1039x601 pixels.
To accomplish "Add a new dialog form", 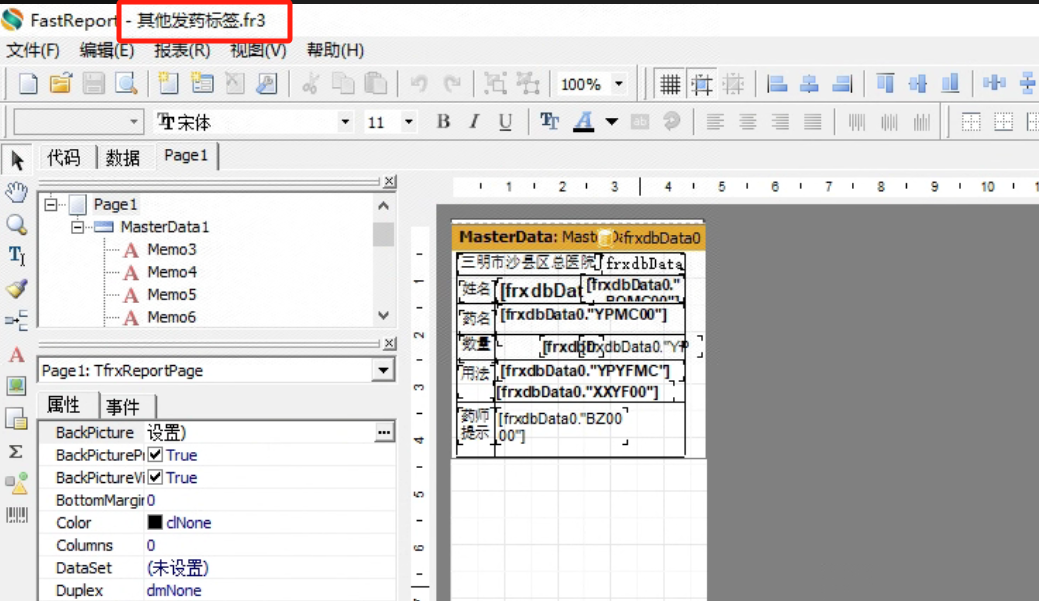I will coord(201,84).
